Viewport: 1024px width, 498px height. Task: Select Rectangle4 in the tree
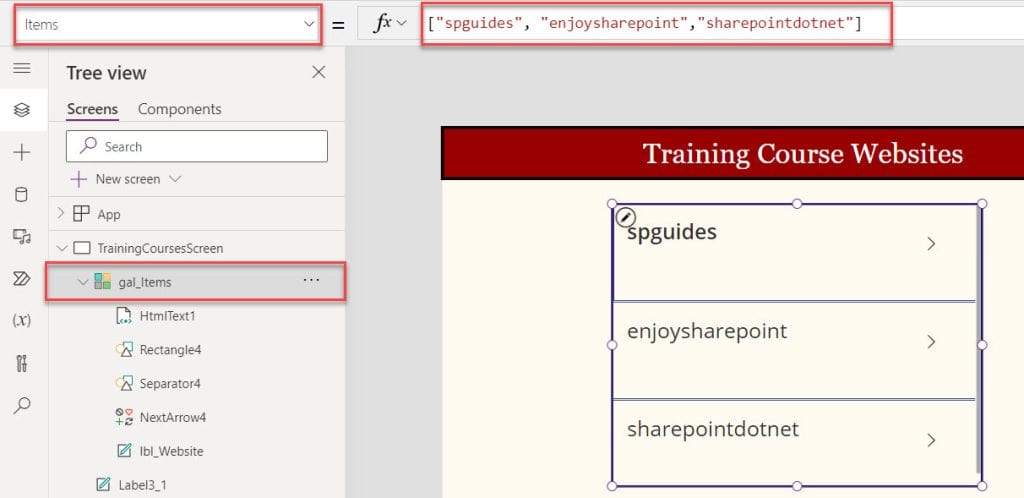(x=170, y=350)
